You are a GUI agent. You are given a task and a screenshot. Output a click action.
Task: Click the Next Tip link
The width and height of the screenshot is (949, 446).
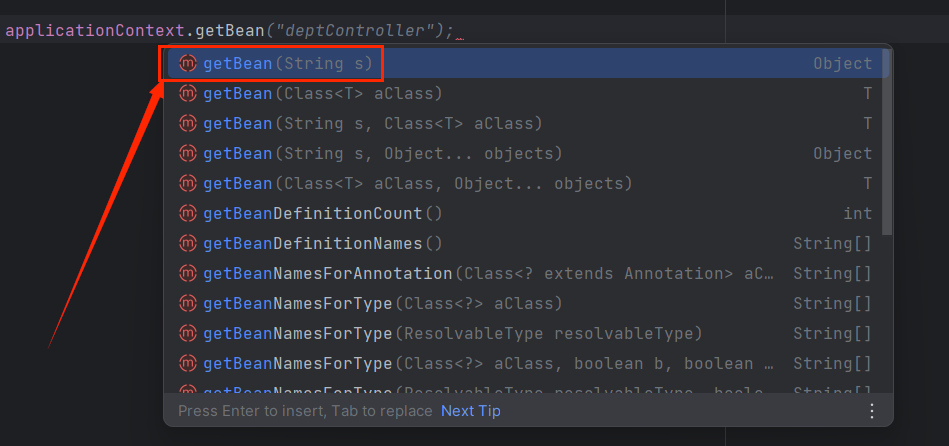470,411
